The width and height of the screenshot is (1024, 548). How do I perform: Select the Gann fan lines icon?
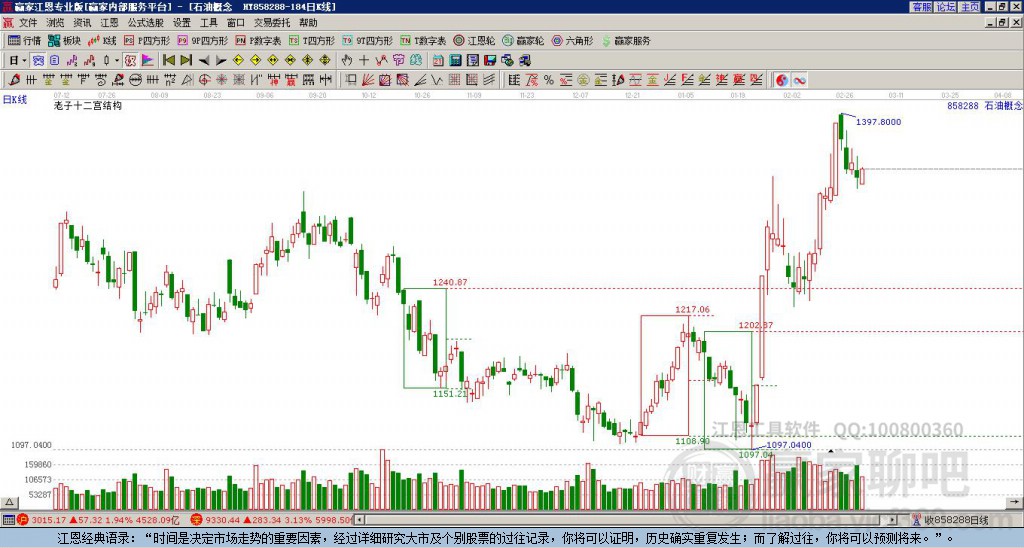point(368,80)
